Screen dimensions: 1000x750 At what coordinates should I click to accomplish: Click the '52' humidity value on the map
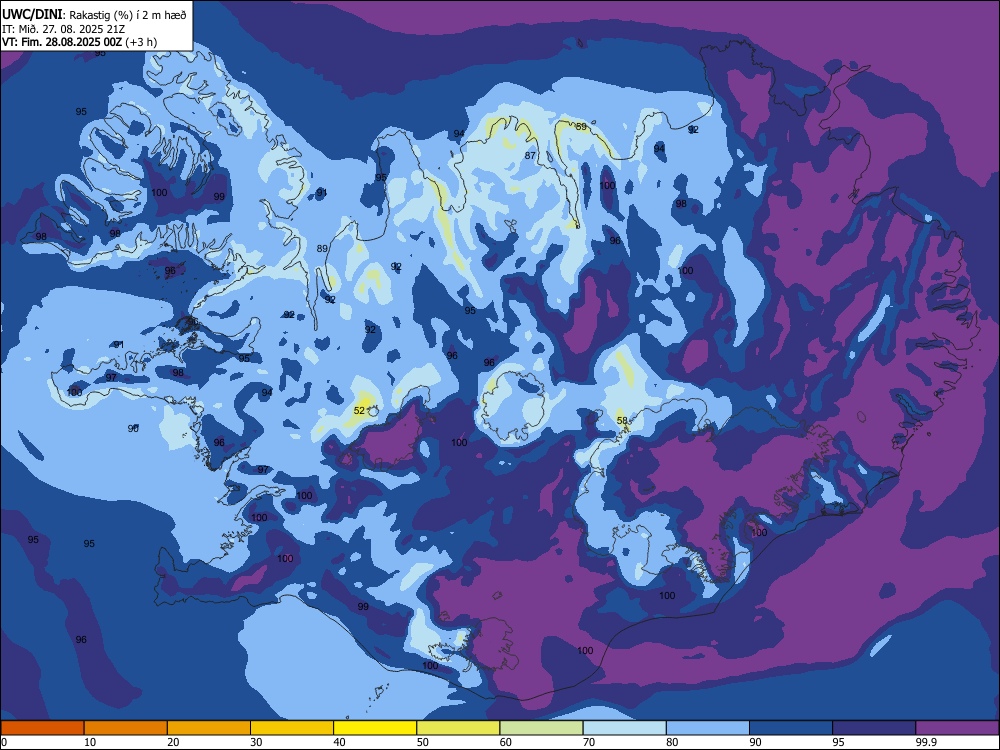[x=359, y=411]
